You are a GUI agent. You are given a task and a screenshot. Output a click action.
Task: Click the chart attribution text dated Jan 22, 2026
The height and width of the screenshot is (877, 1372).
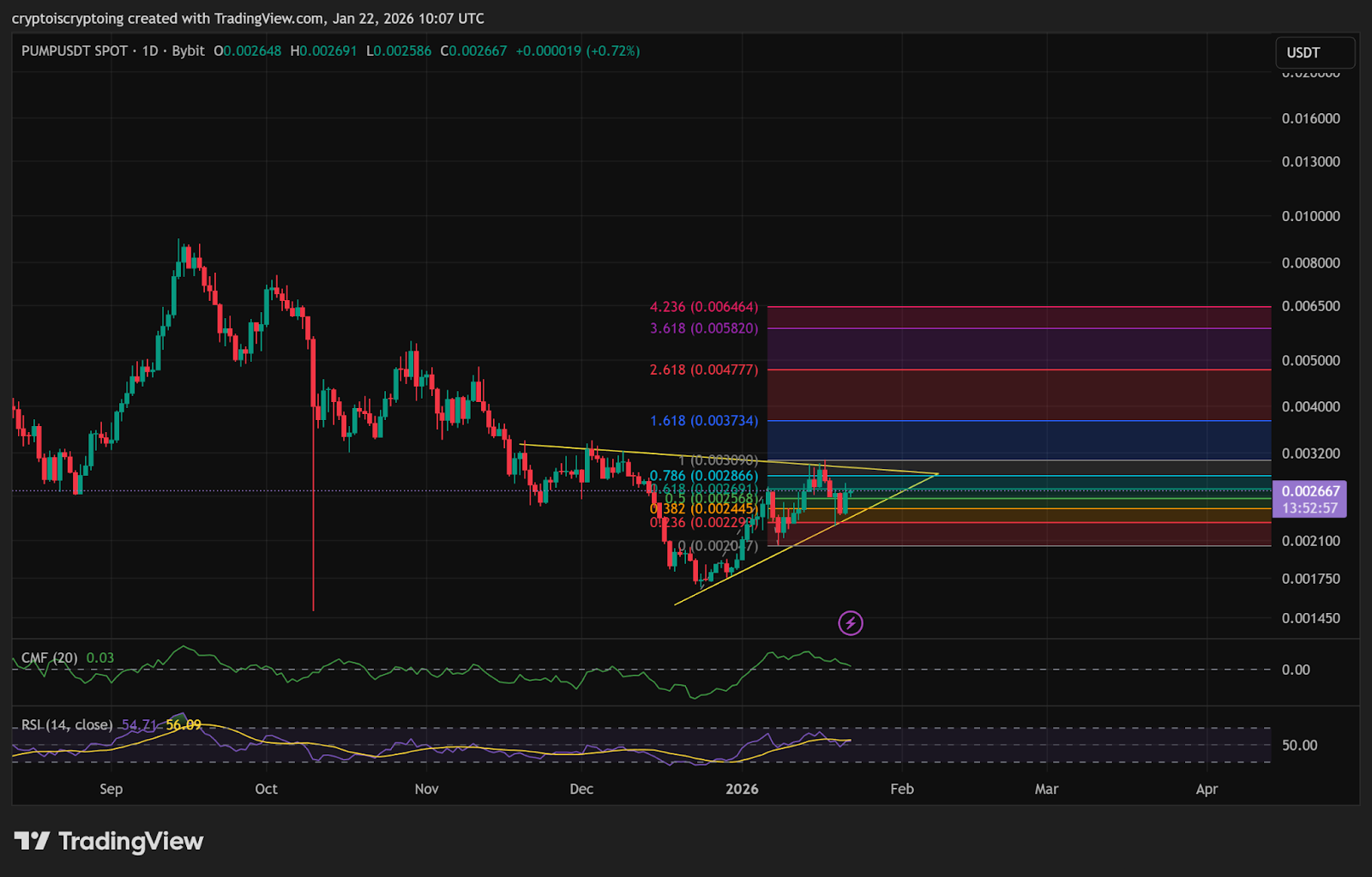tap(248, 18)
